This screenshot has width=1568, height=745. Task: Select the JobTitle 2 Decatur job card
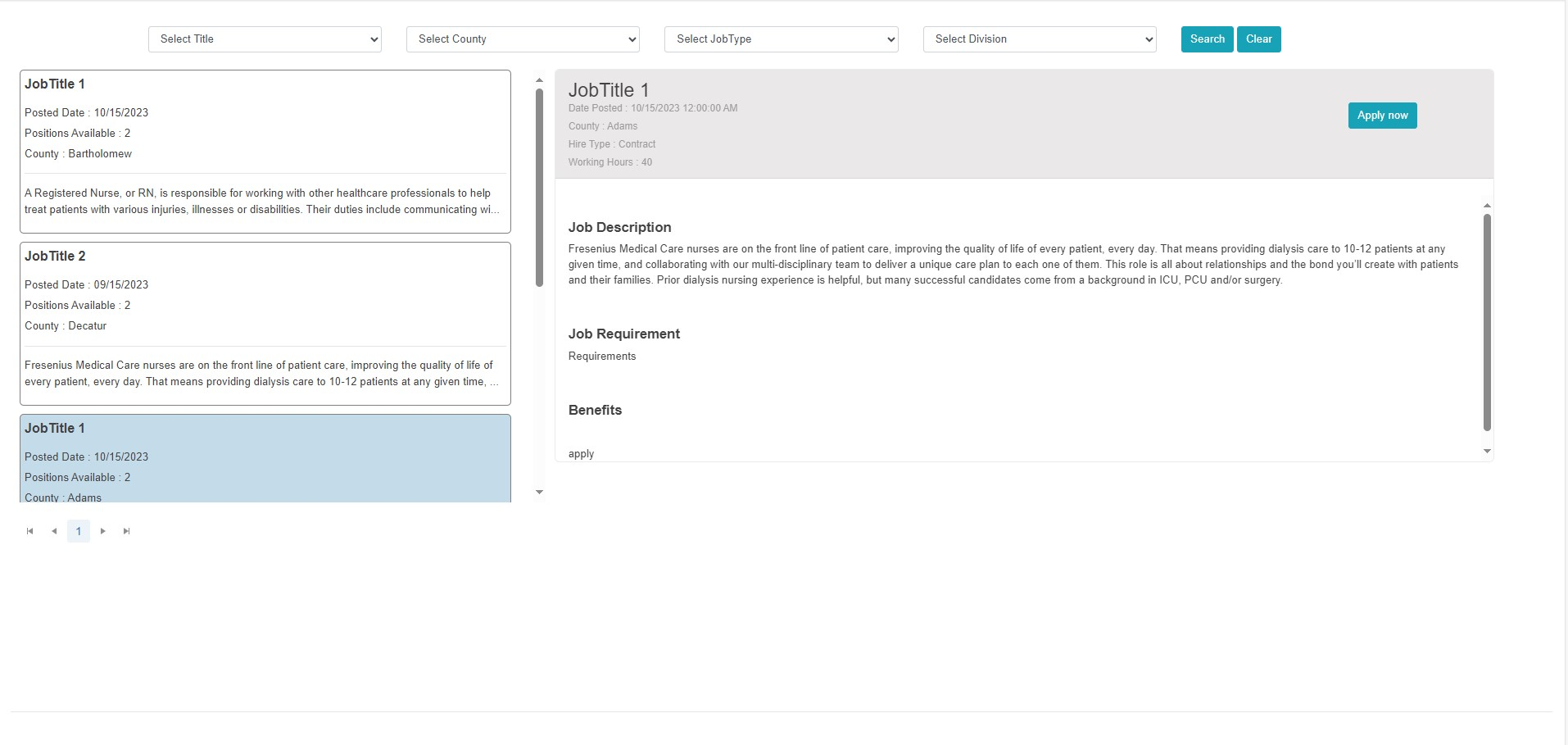click(265, 324)
